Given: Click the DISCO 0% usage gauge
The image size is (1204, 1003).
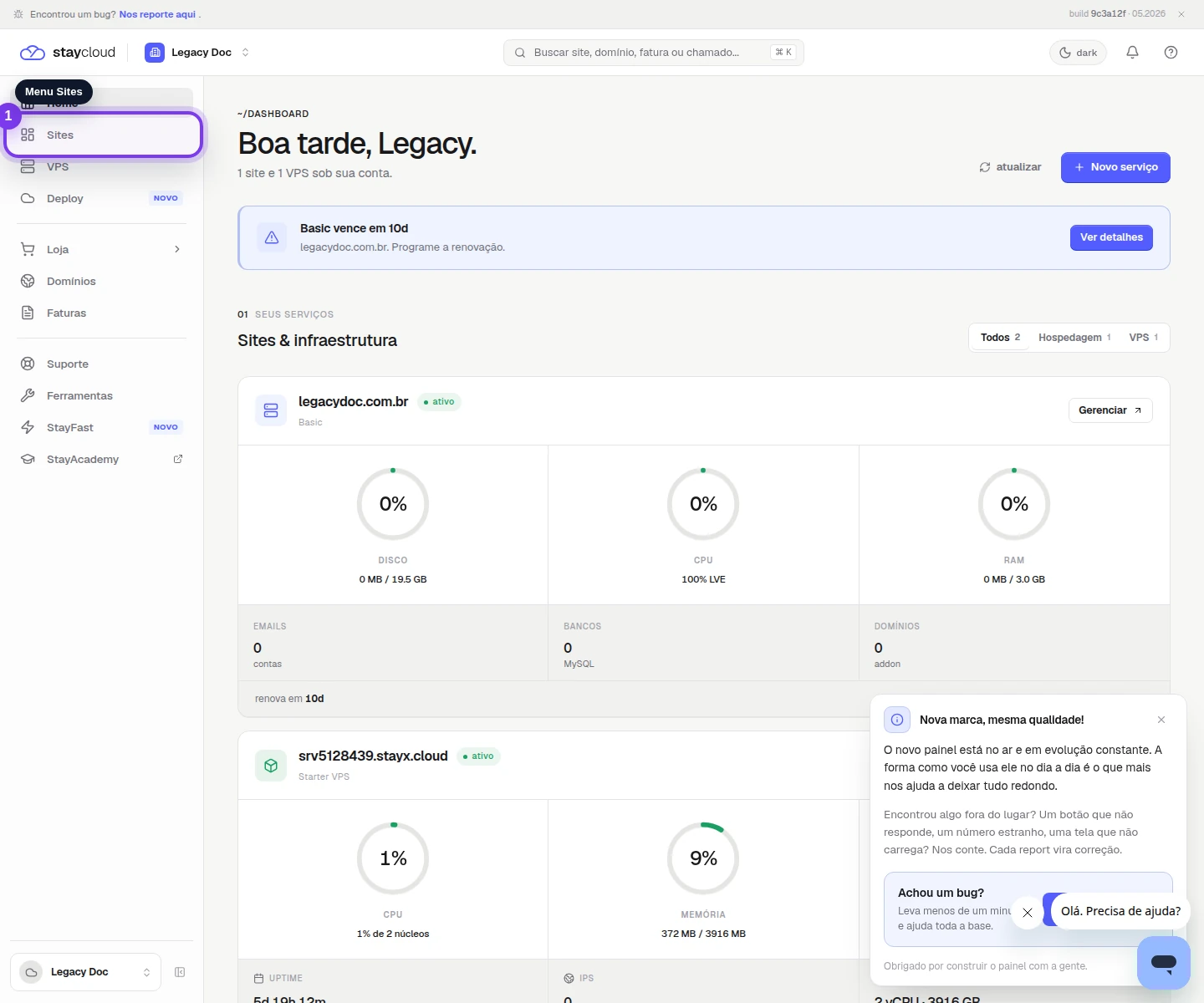Looking at the screenshot, I should coord(393,504).
